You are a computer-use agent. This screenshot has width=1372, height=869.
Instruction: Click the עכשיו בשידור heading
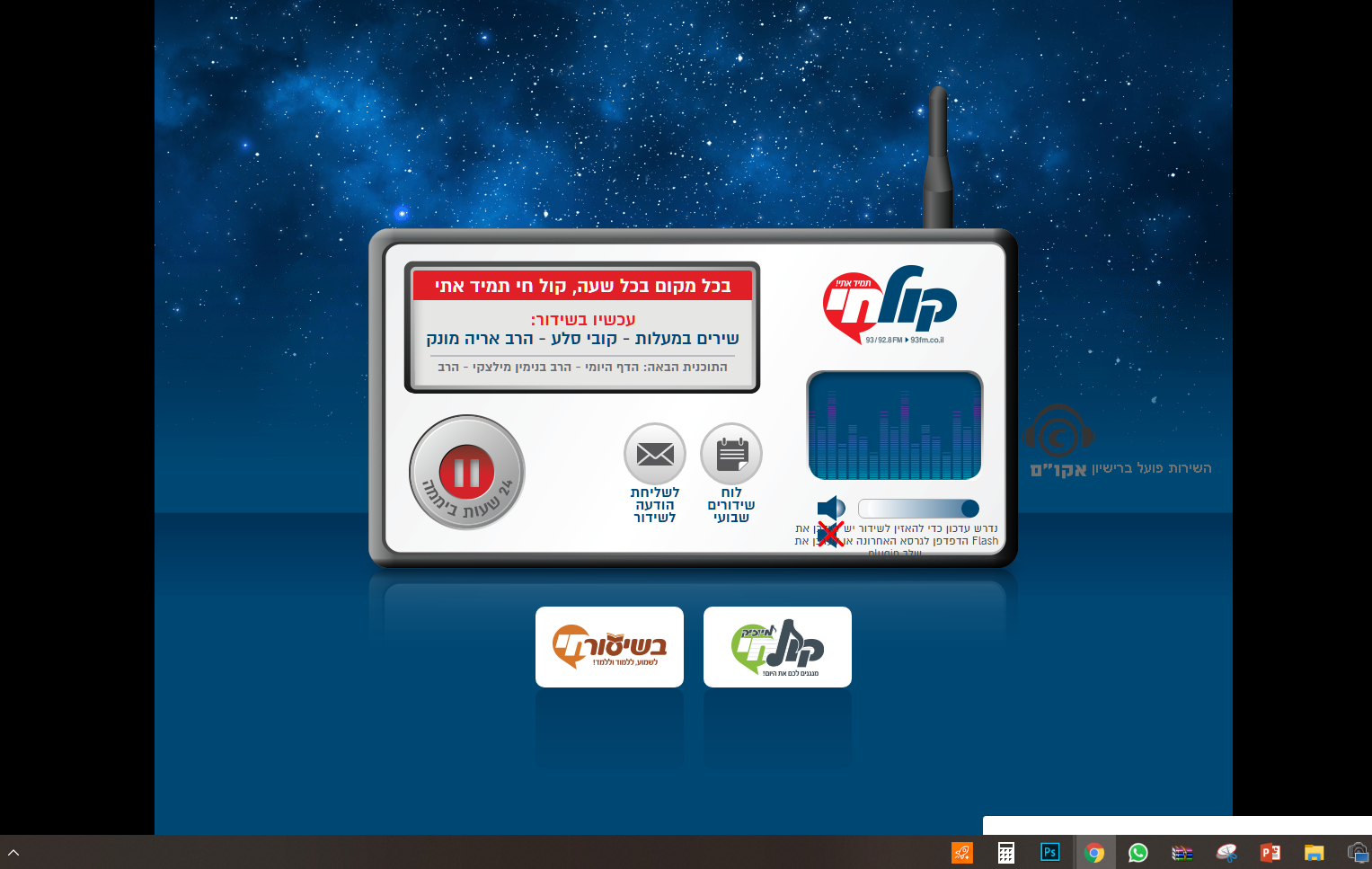583,319
